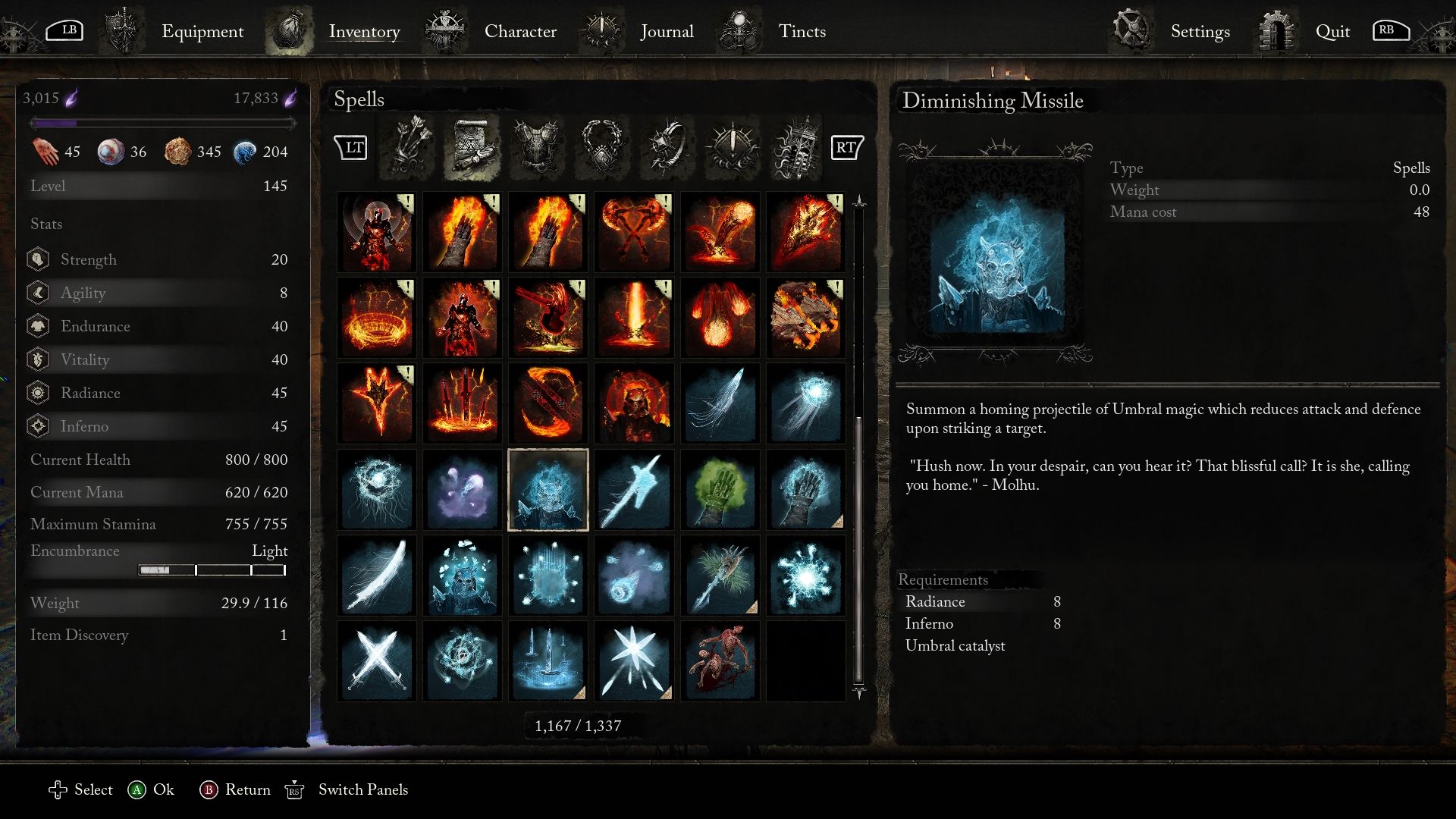Click the Quit button
This screenshot has width=1456, height=819.
(x=1332, y=31)
